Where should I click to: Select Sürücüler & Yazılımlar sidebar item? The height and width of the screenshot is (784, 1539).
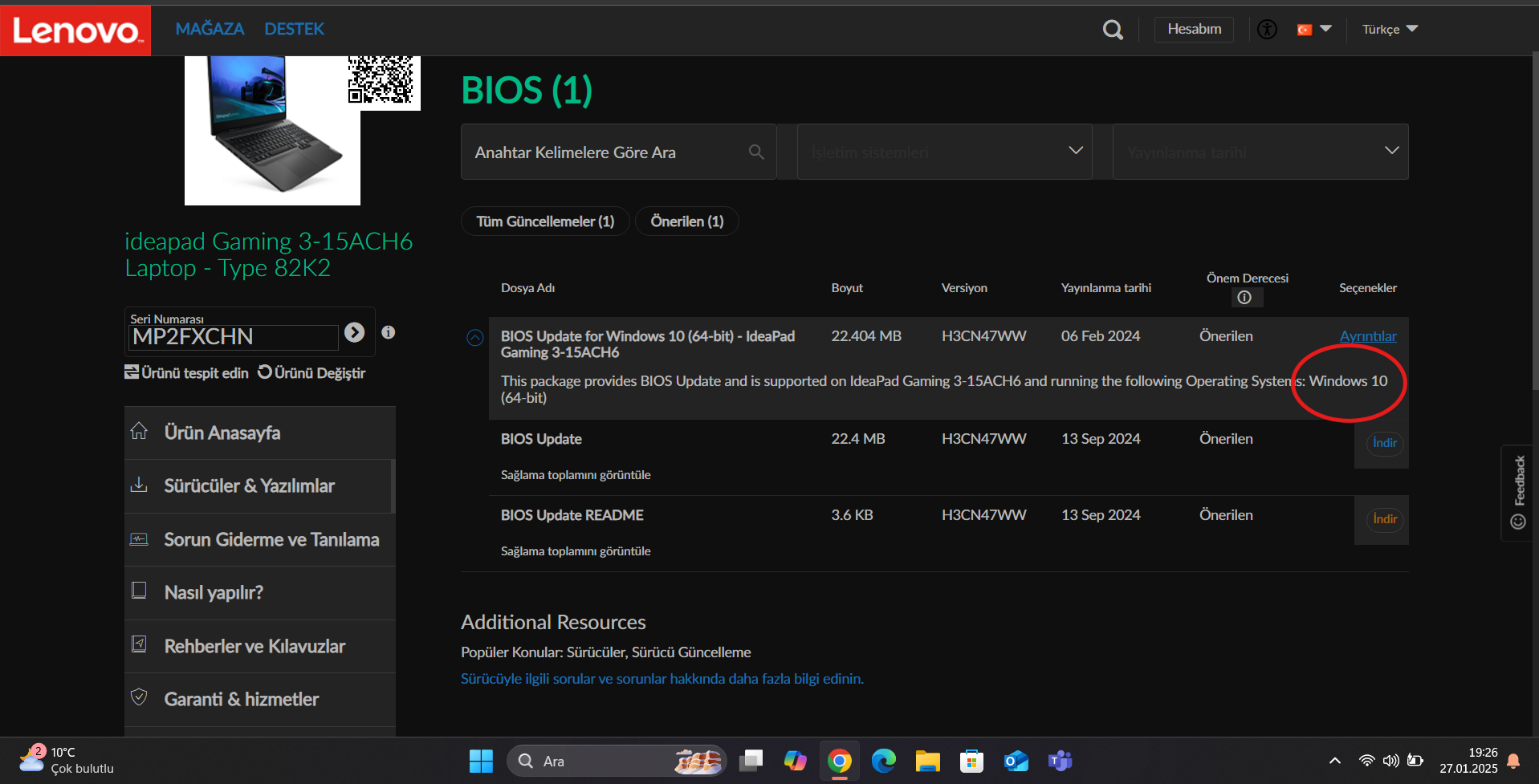point(259,486)
